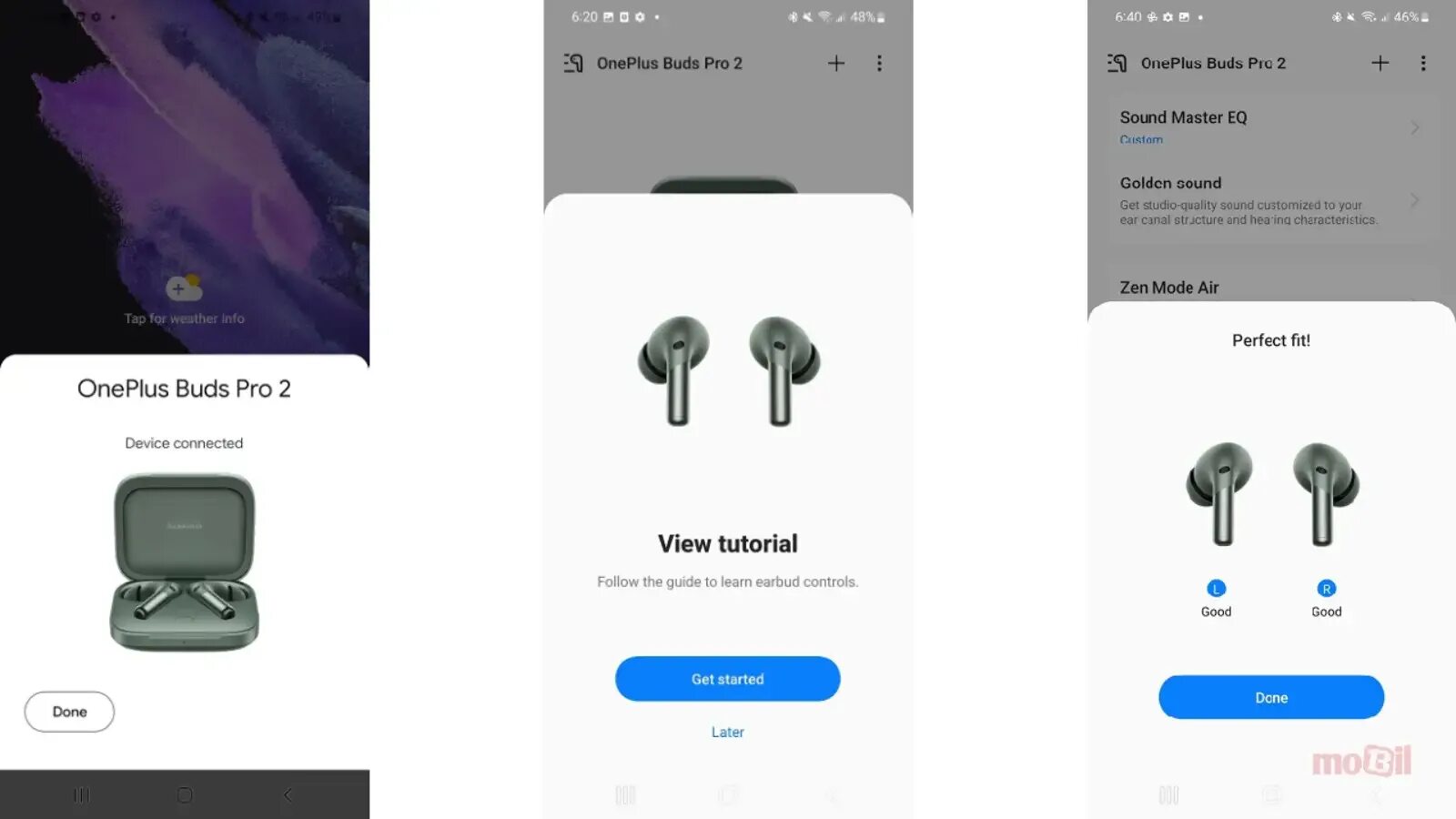1456x819 pixels.
Task: Expand Sound Master EQ chevron
Action: point(1415,127)
